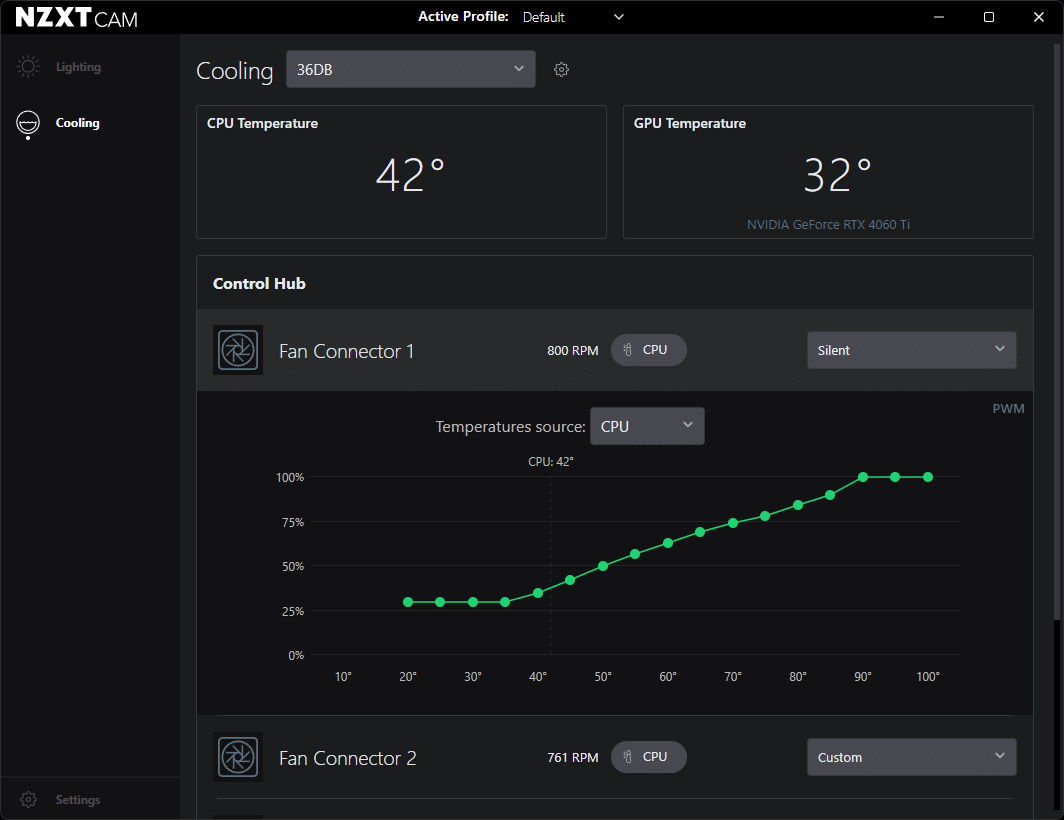The width and height of the screenshot is (1064, 820).
Task: Click the Fan Connector 2 fan icon
Action: point(238,757)
